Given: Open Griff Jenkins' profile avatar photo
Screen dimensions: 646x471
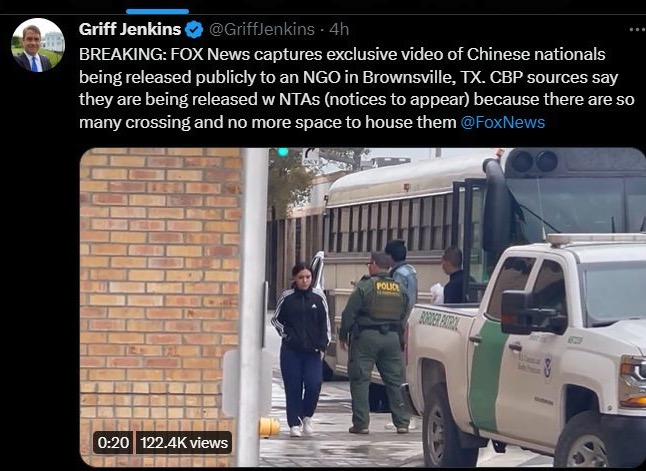Looking at the screenshot, I should click(x=38, y=45).
